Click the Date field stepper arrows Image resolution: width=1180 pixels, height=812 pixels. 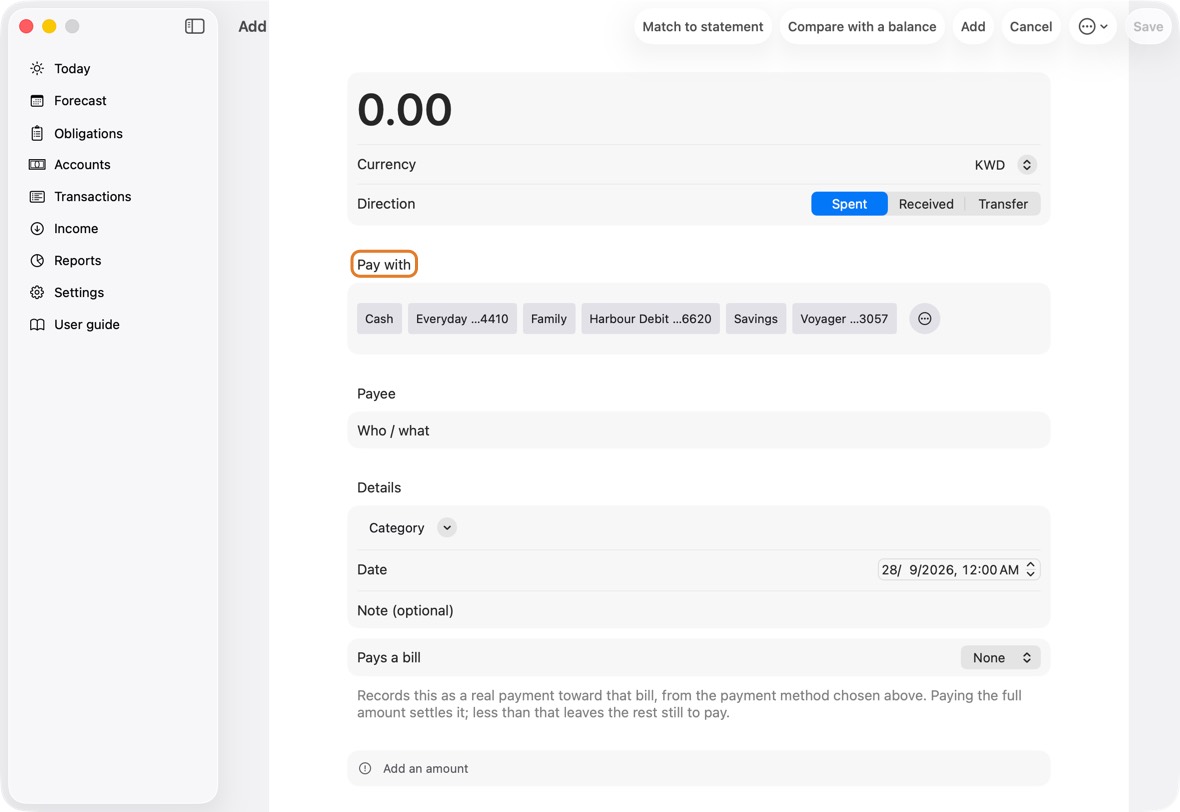click(x=1030, y=570)
